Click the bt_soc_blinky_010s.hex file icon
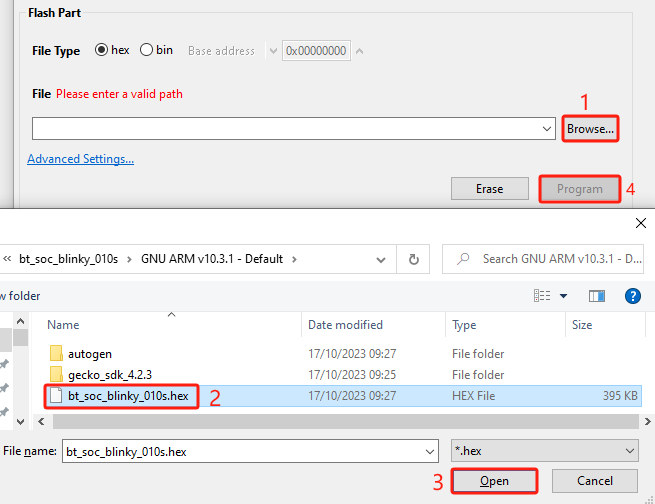655x504 pixels. tap(56, 396)
